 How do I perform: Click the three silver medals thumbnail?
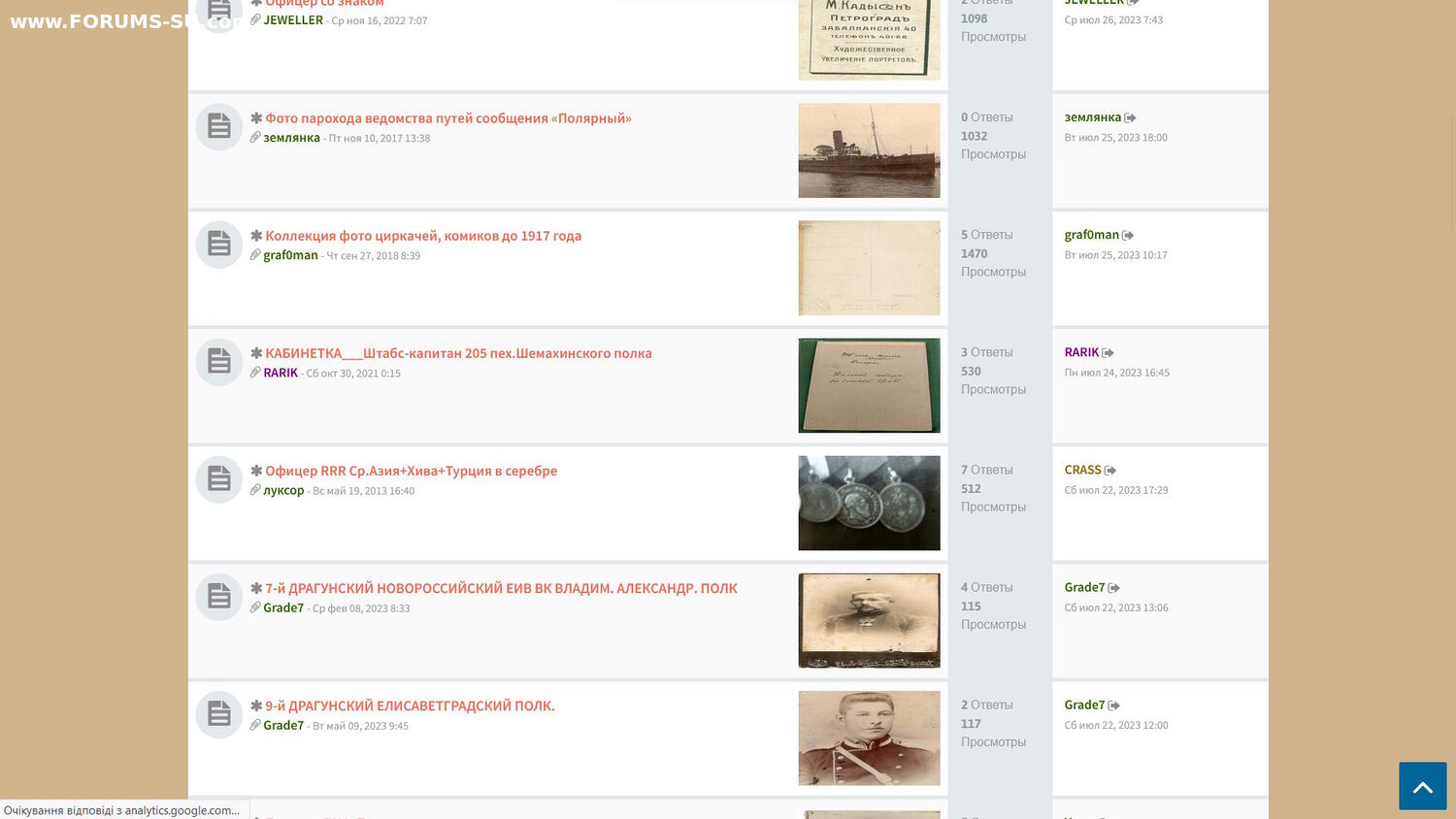(x=869, y=503)
